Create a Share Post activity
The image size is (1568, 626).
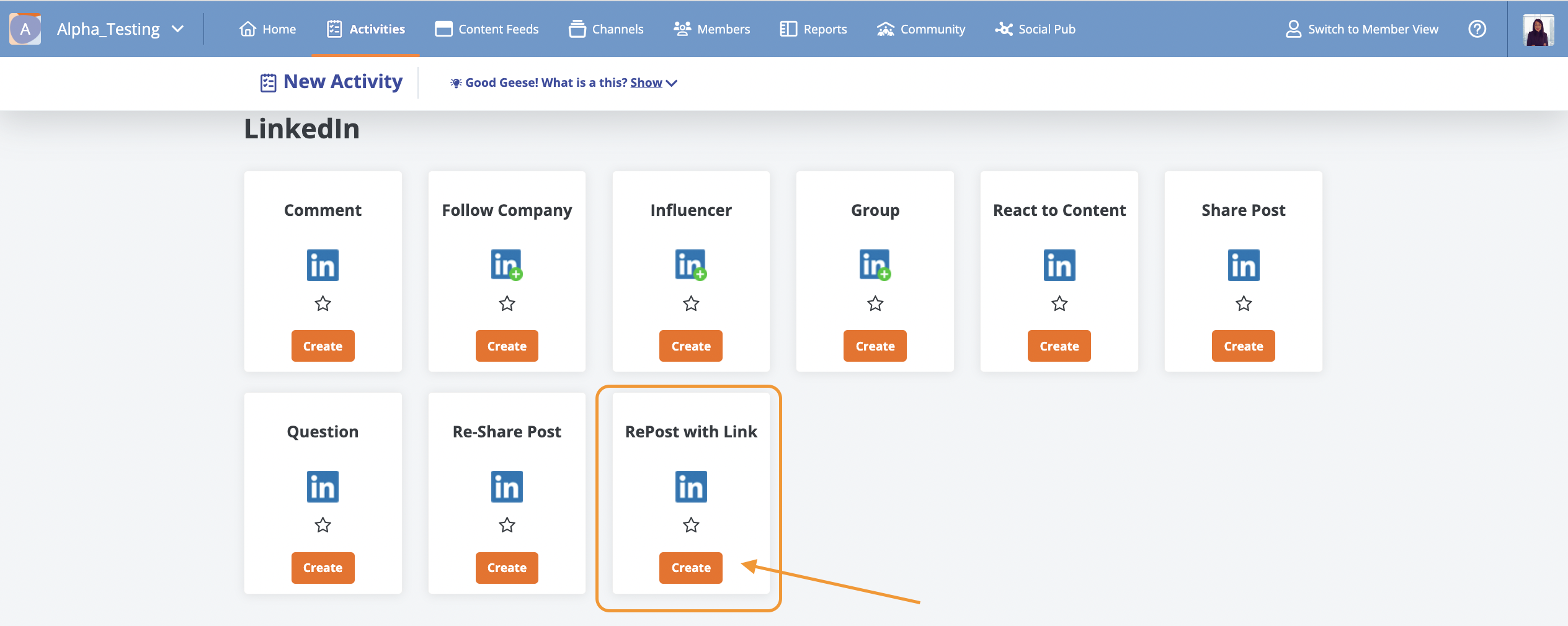pyautogui.click(x=1244, y=346)
